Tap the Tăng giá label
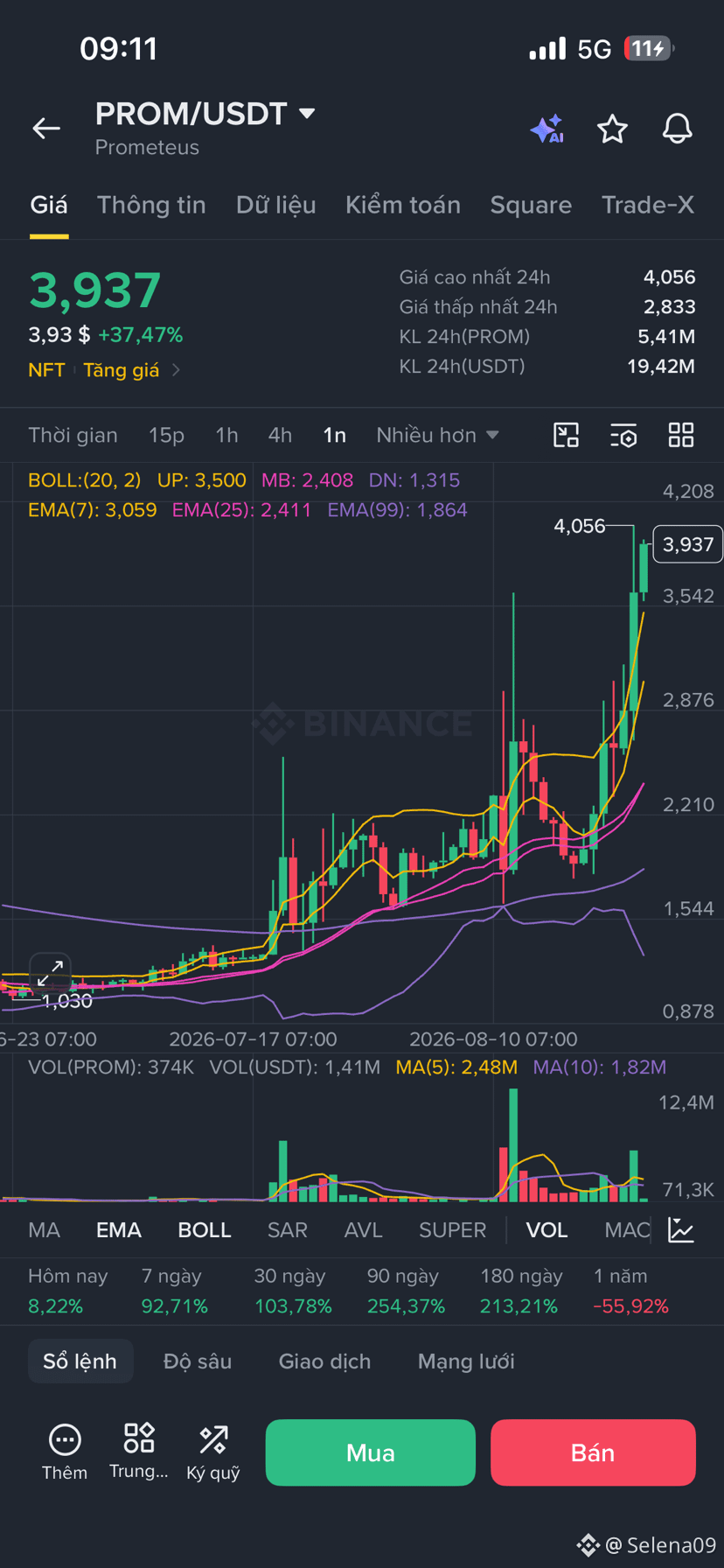 click(x=122, y=370)
